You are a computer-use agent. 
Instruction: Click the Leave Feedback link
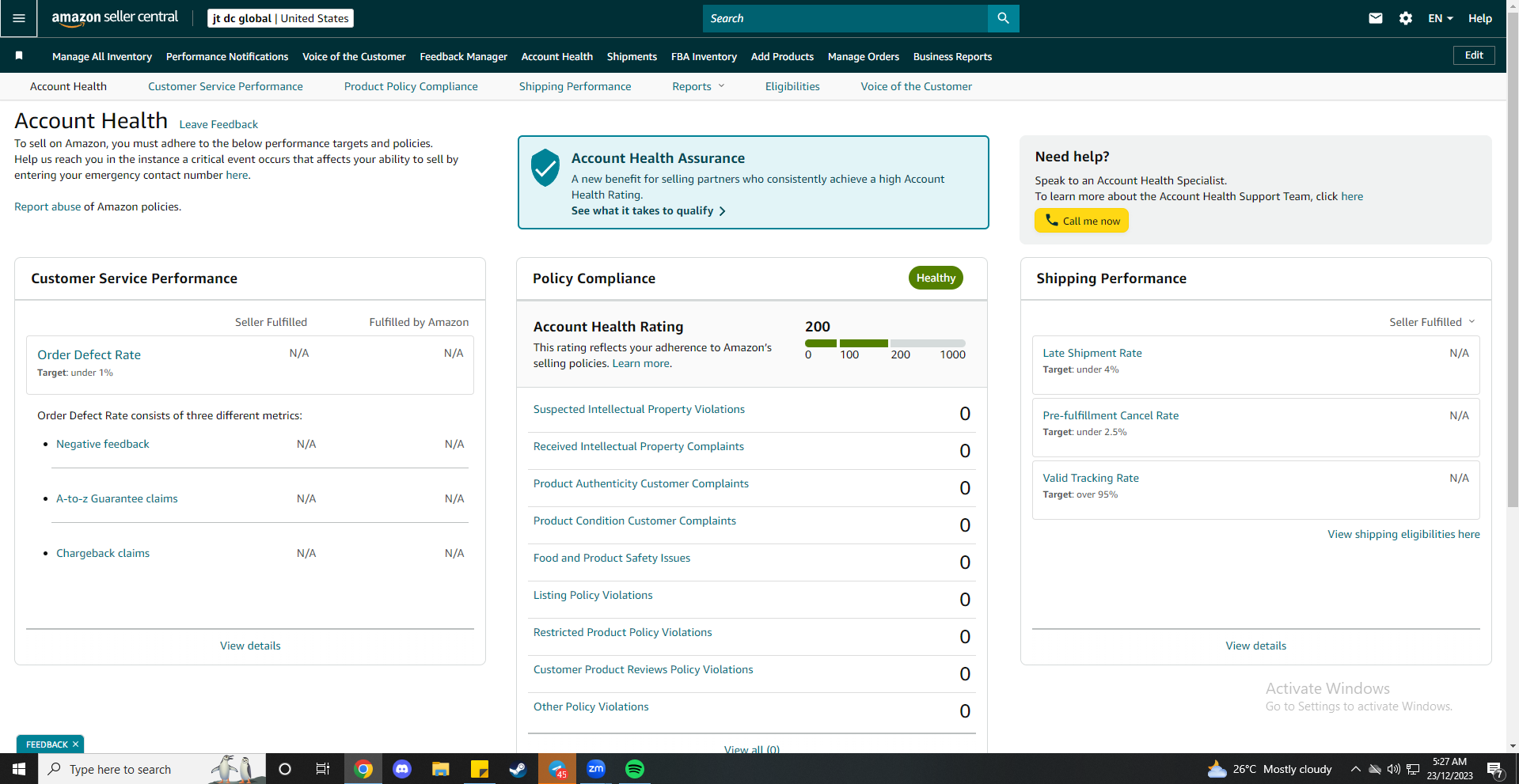click(218, 124)
